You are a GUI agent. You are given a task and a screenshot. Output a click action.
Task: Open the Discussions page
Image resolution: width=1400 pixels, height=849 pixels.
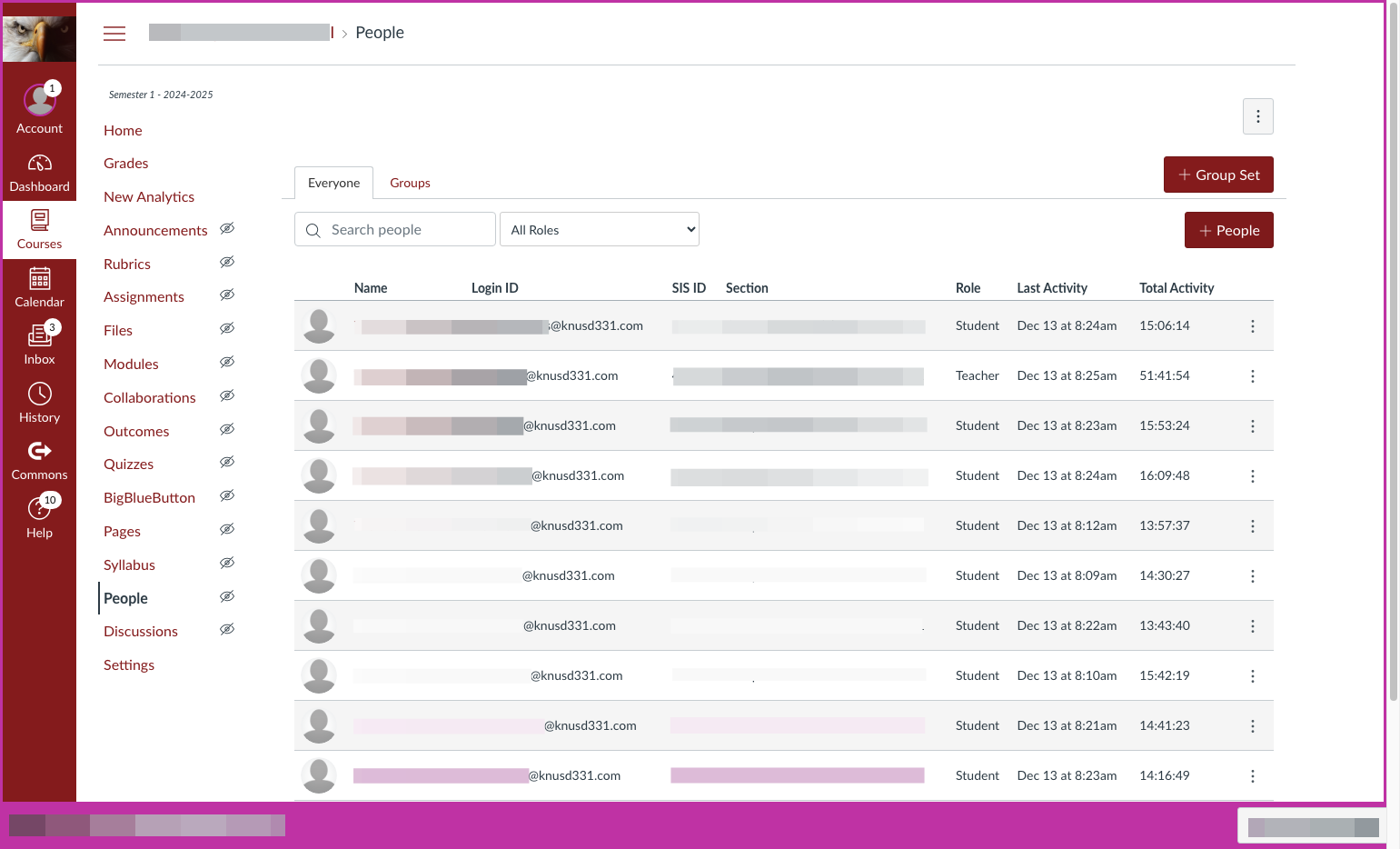(x=141, y=632)
